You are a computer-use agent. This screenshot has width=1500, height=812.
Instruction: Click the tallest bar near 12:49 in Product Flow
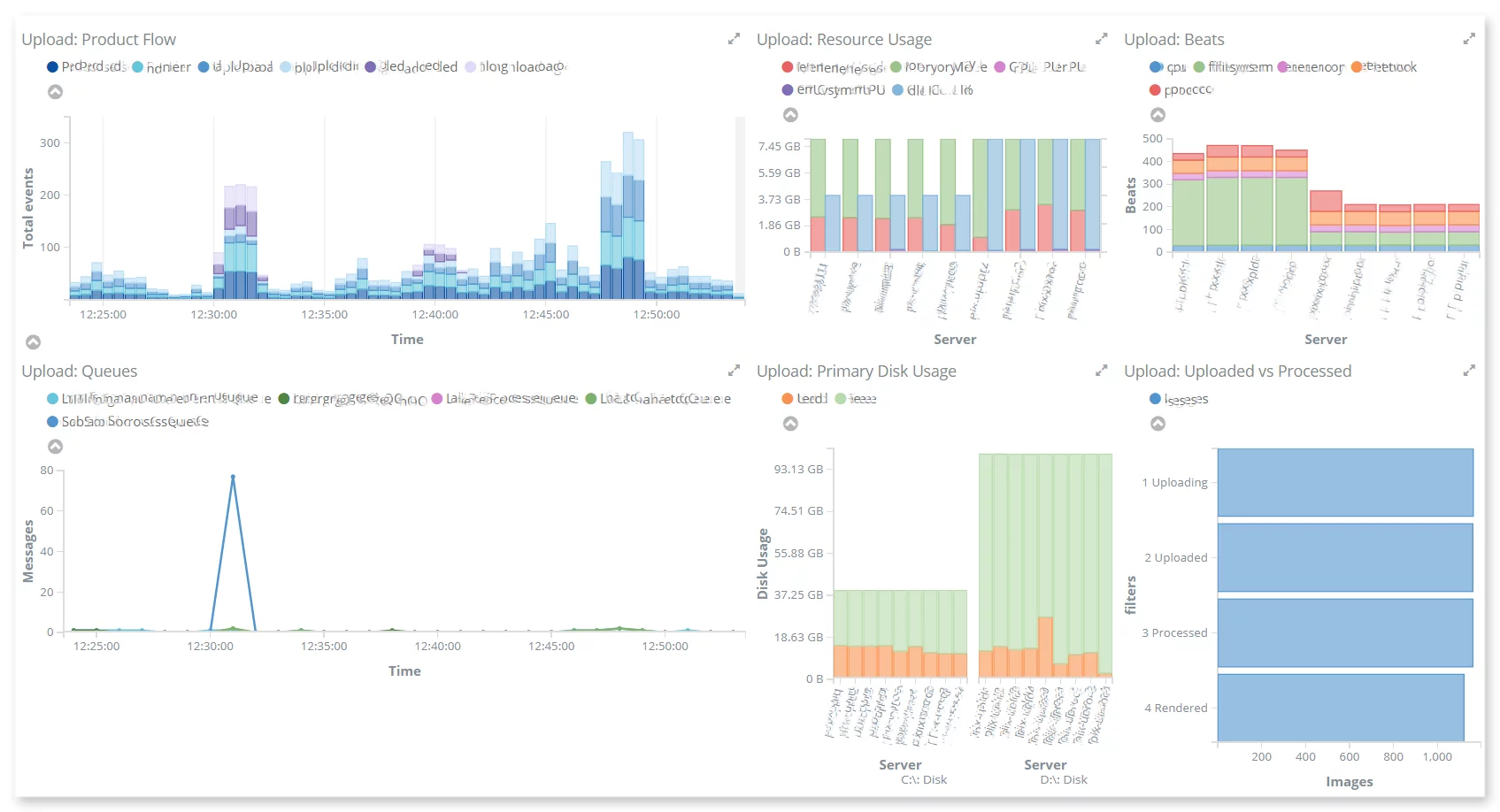627,216
